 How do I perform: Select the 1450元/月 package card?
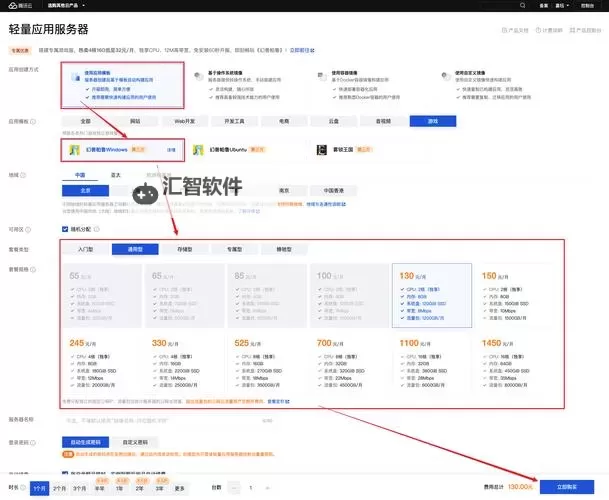[x=514, y=363]
